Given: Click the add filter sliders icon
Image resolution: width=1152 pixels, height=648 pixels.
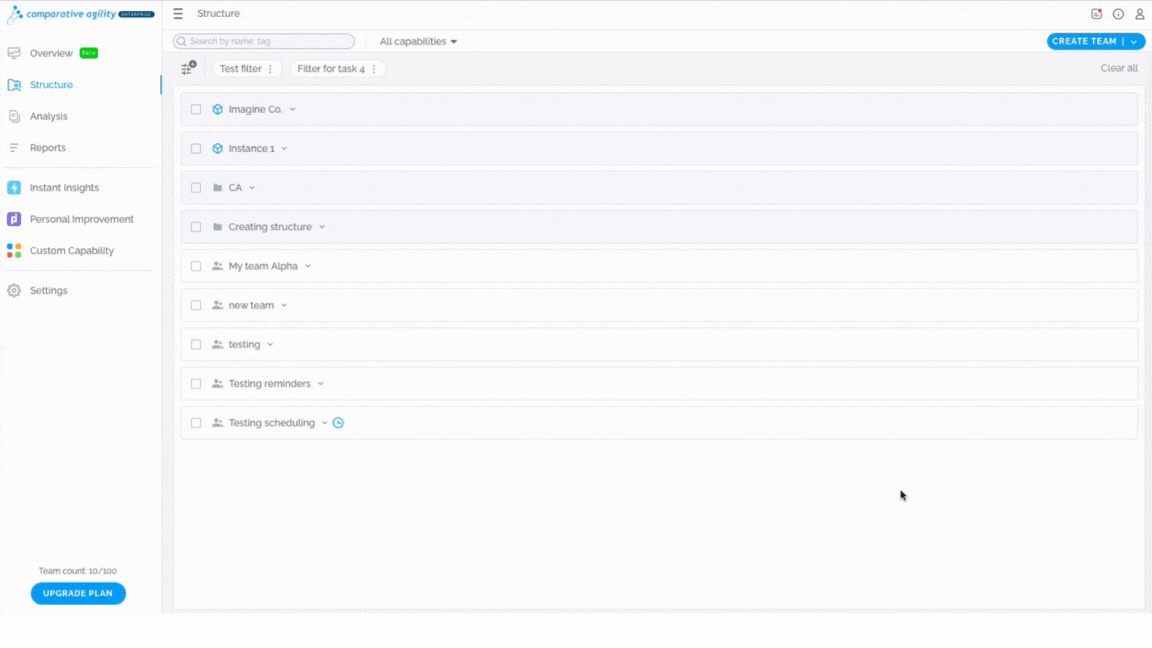Looking at the screenshot, I should [x=189, y=68].
